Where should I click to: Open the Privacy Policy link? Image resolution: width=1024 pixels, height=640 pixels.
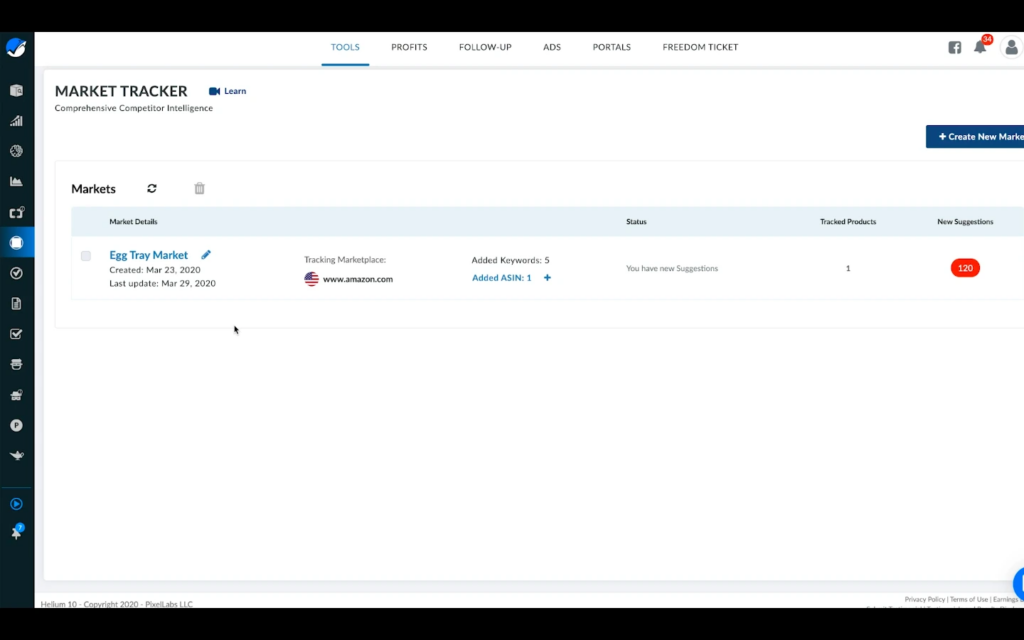point(924,599)
